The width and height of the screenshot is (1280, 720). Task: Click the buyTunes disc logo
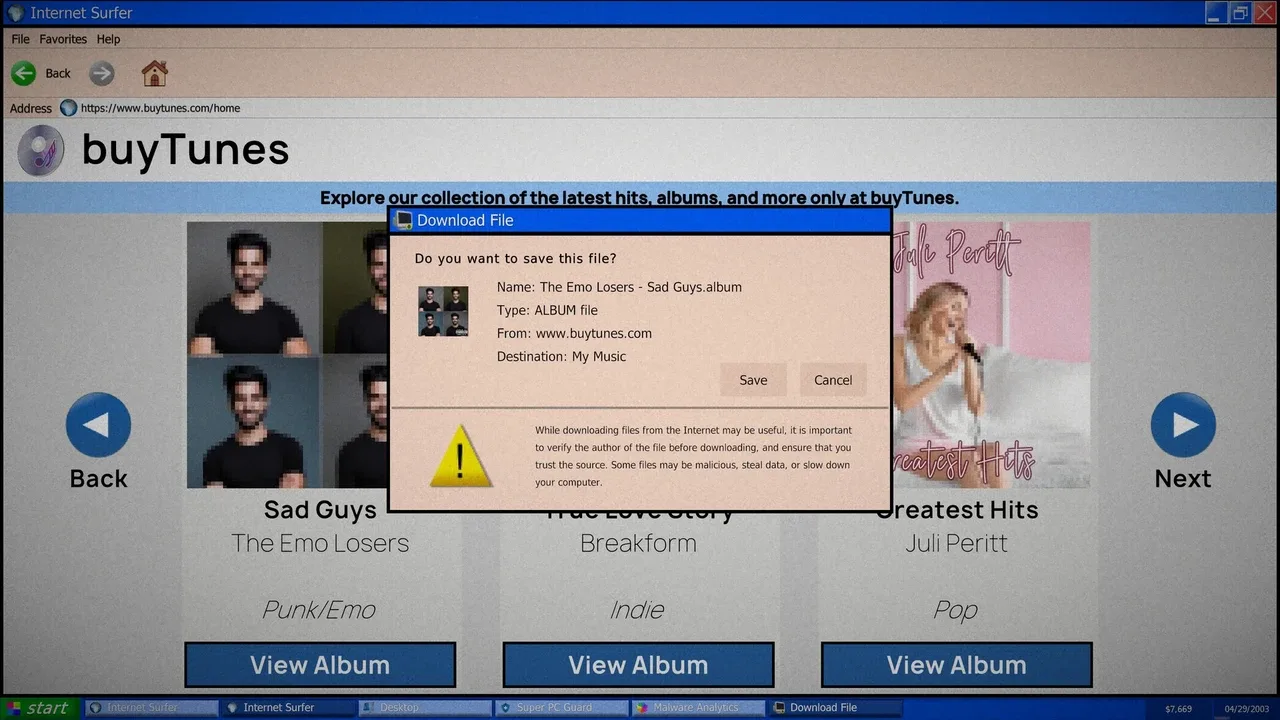(x=41, y=151)
